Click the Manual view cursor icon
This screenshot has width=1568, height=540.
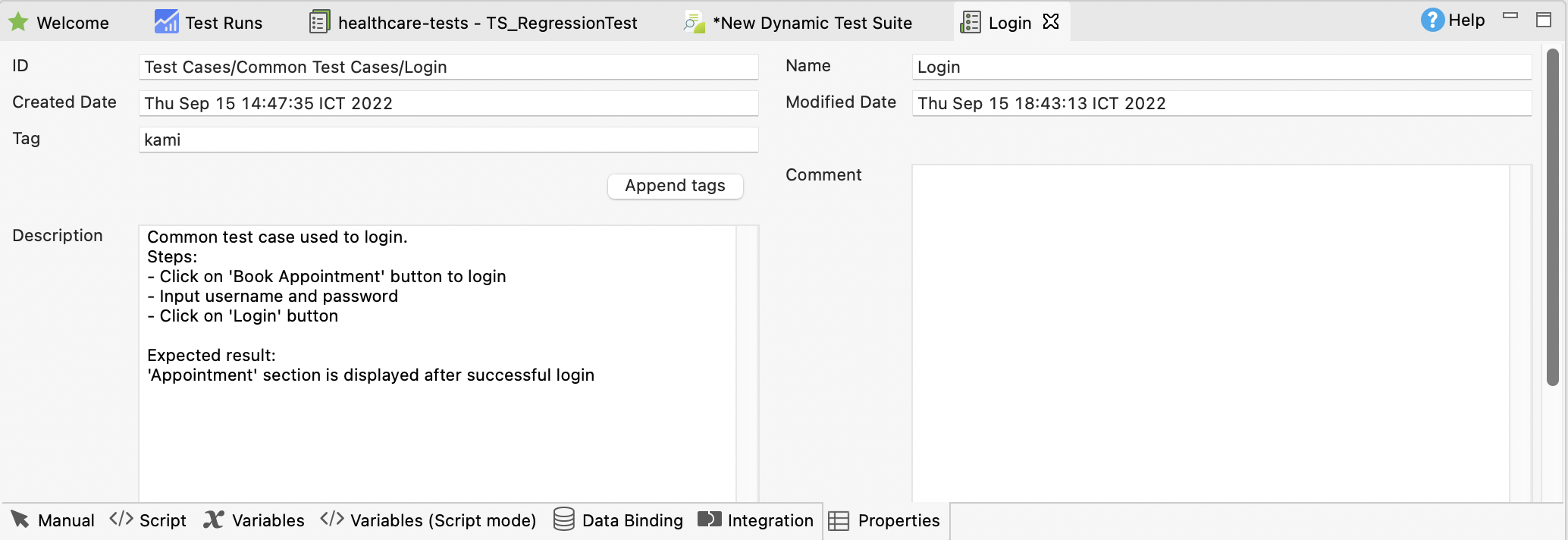click(x=20, y=520)
